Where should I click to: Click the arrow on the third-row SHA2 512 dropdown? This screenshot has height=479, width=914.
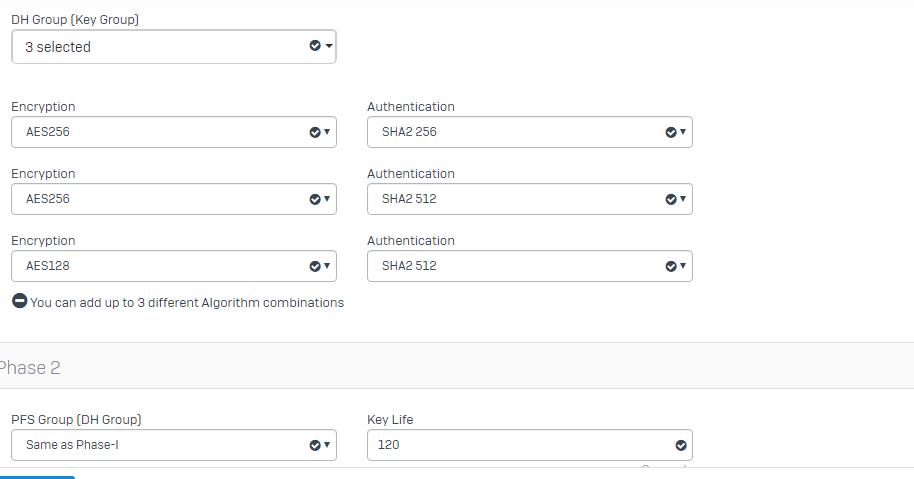click(x=683, y=266)
